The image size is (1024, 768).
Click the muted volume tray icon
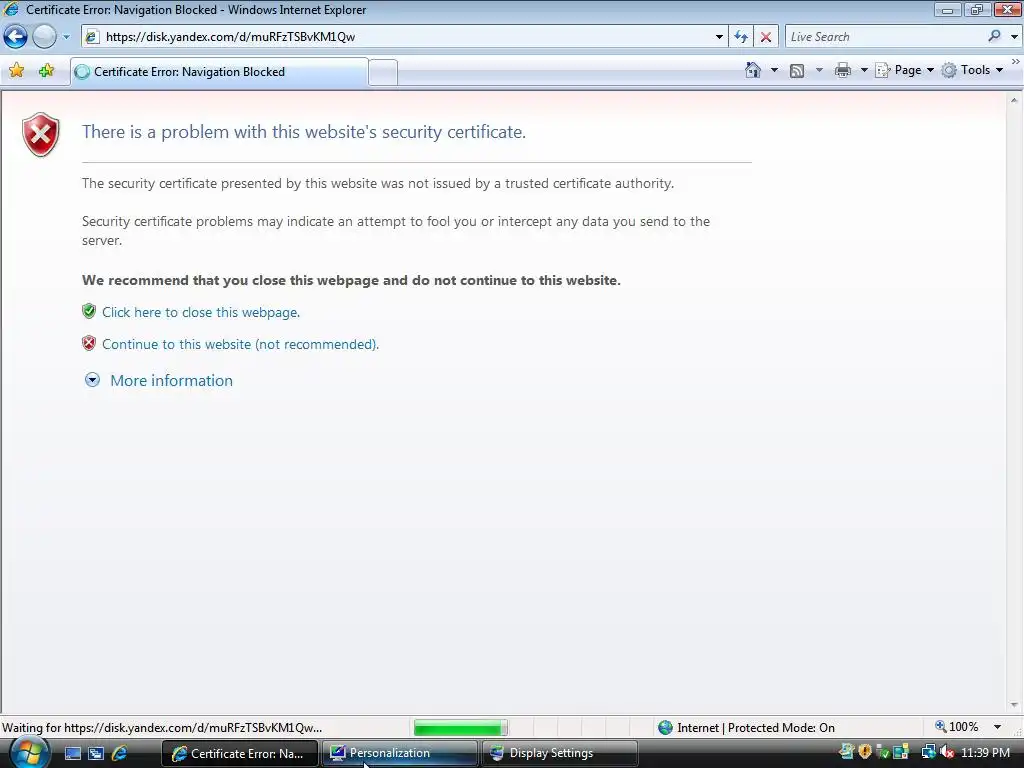pos(947,753)
